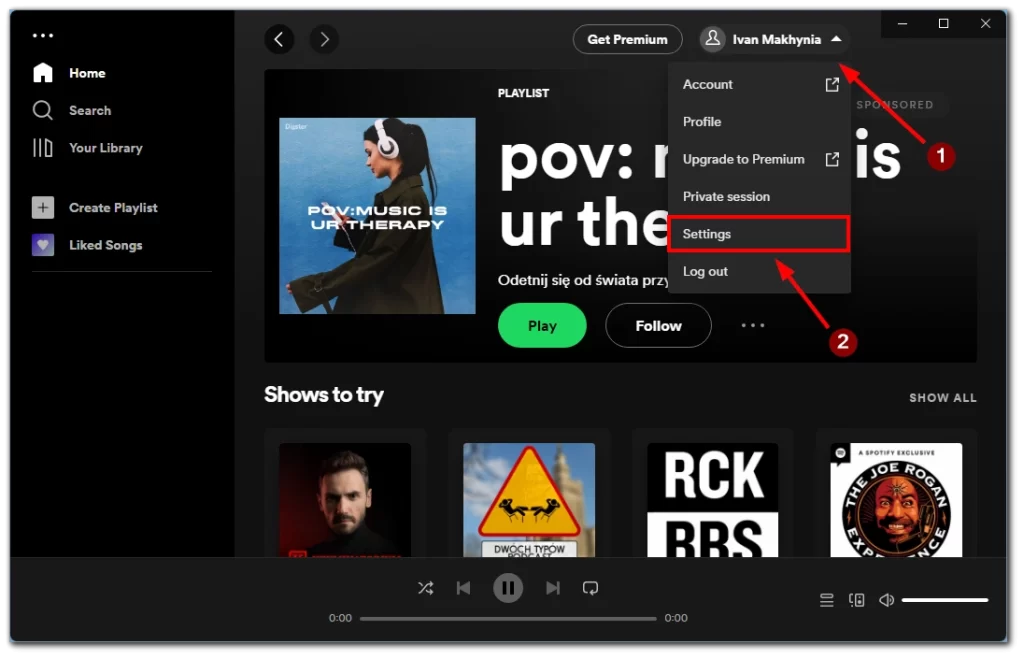
Task: Click the Upgrade to Premium external icon
Action: pyautogui.click(x=832, y=159)
